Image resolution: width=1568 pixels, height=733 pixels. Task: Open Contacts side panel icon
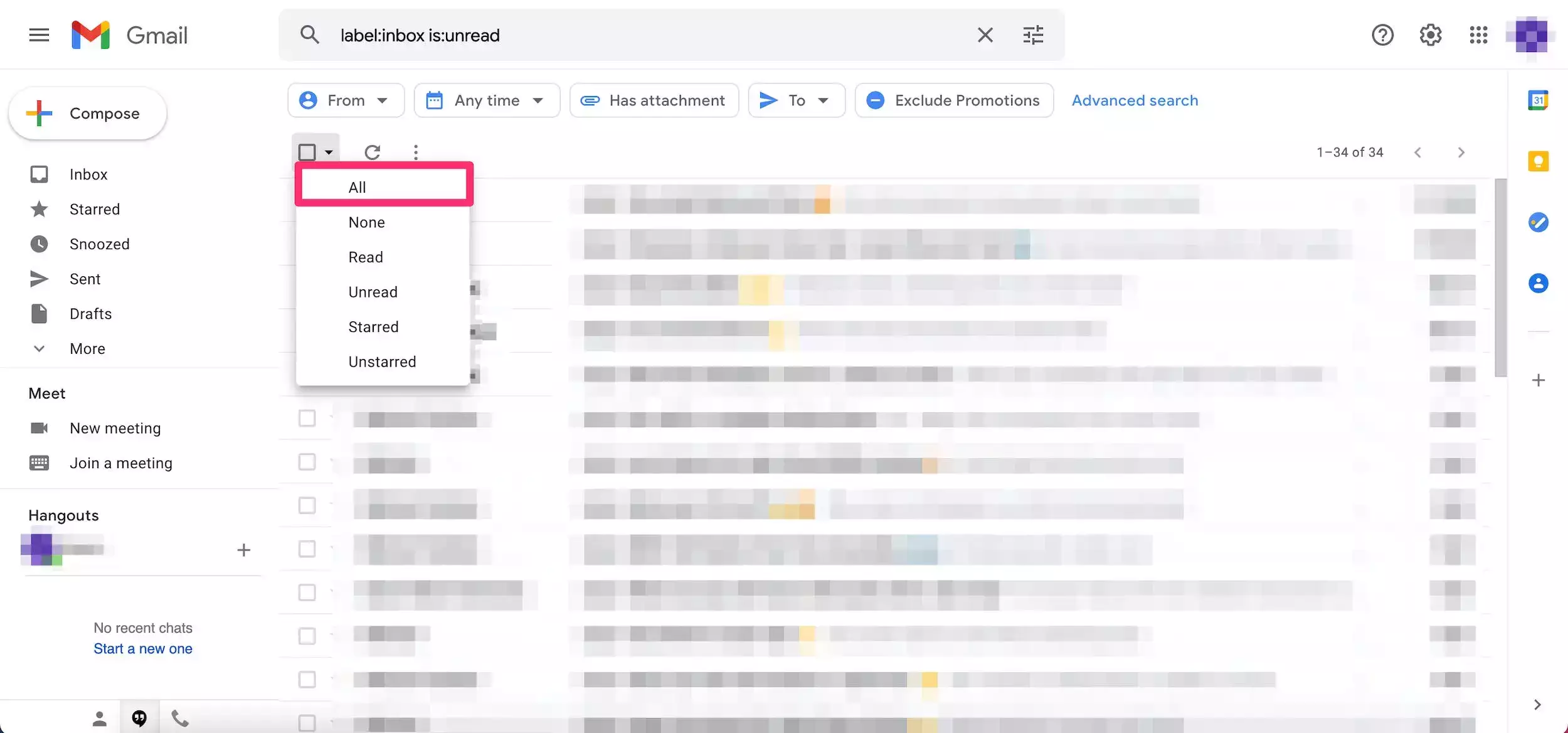tap(1538, 283)
